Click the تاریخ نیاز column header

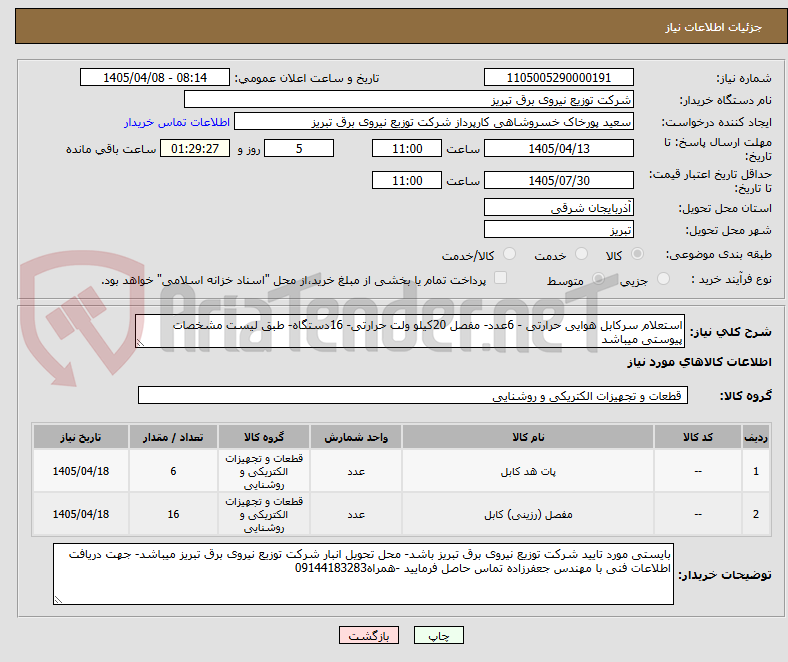click(80, 437)
